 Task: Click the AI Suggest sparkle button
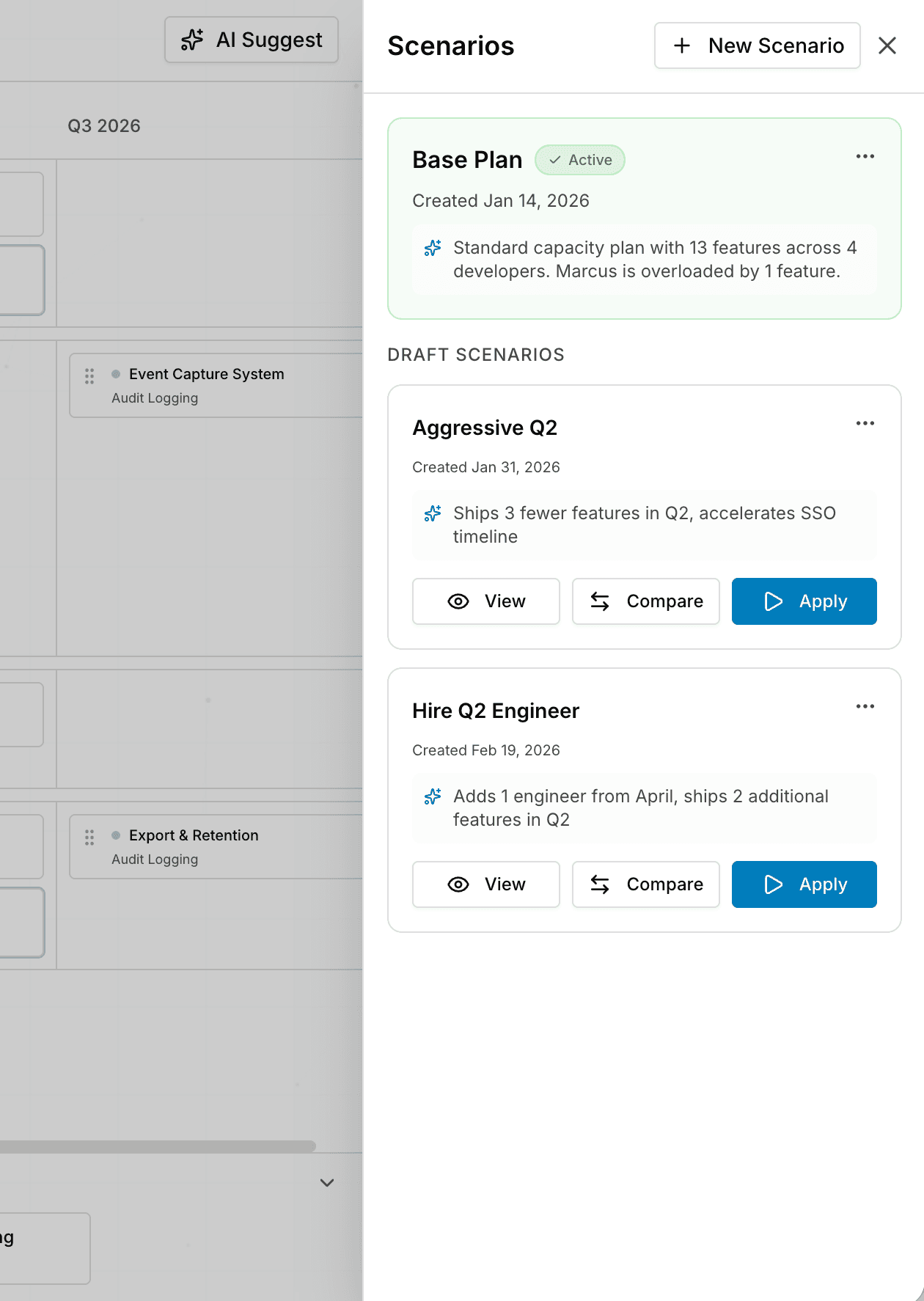(x=251, y=40)
